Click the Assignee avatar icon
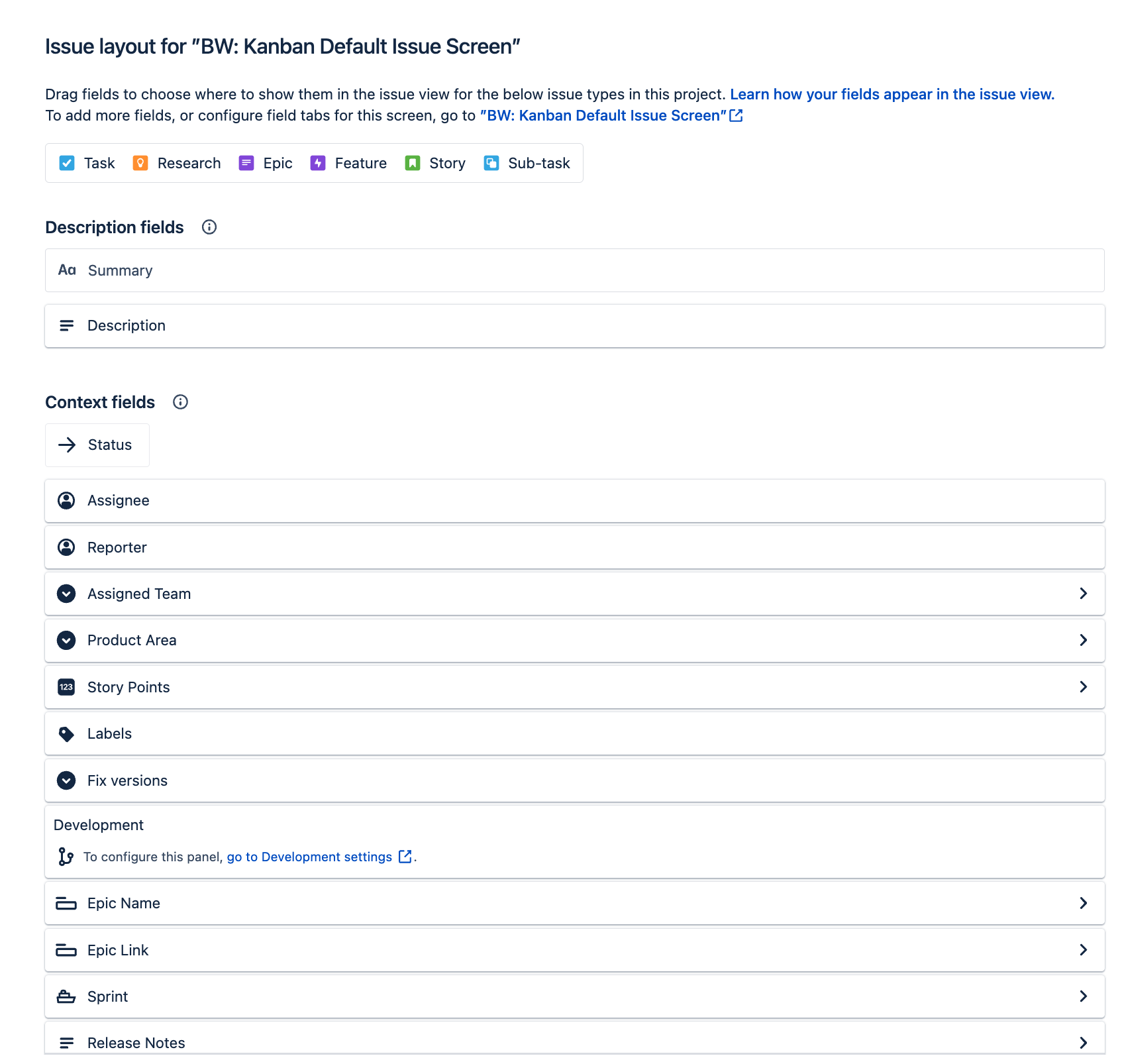Viewport: 1122px width, 1064px height. [66, 500]
